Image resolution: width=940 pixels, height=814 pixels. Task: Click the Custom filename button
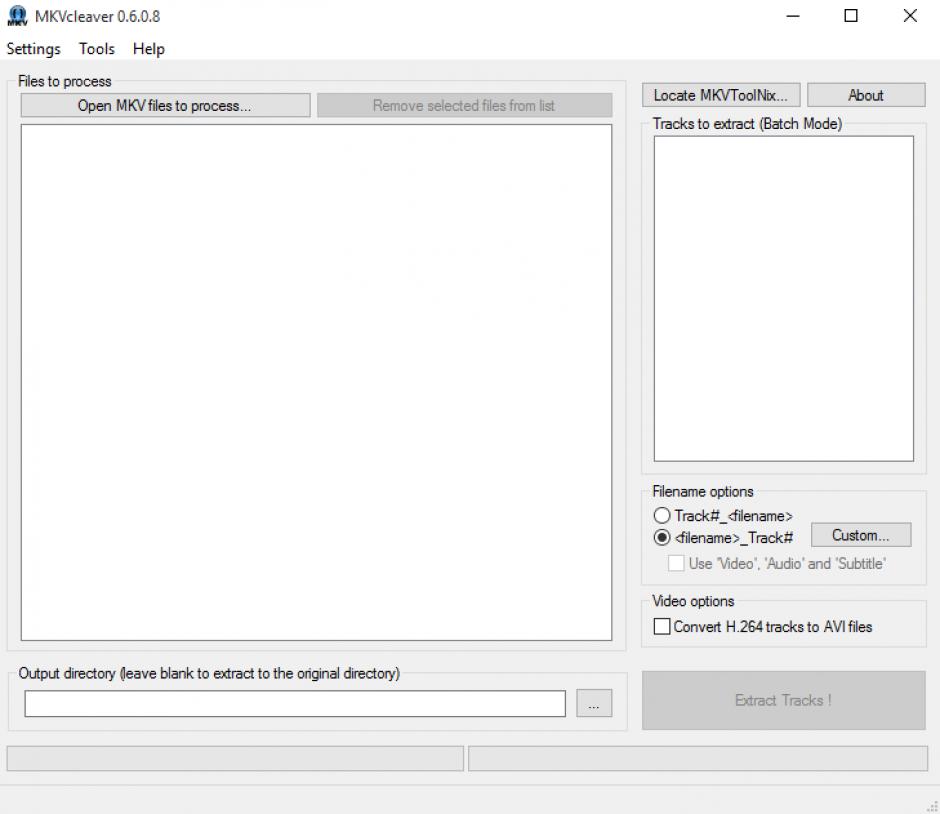pos(861,535)
